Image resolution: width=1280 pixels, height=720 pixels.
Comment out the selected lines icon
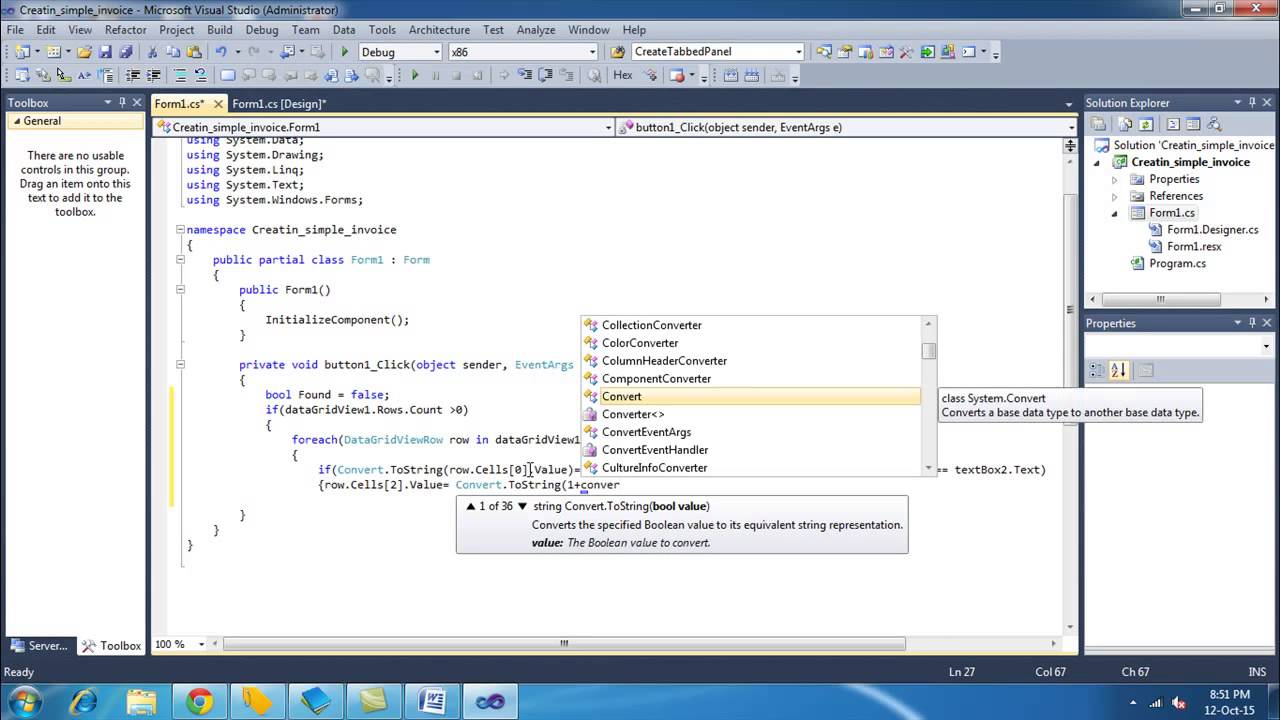coord(180,75)
